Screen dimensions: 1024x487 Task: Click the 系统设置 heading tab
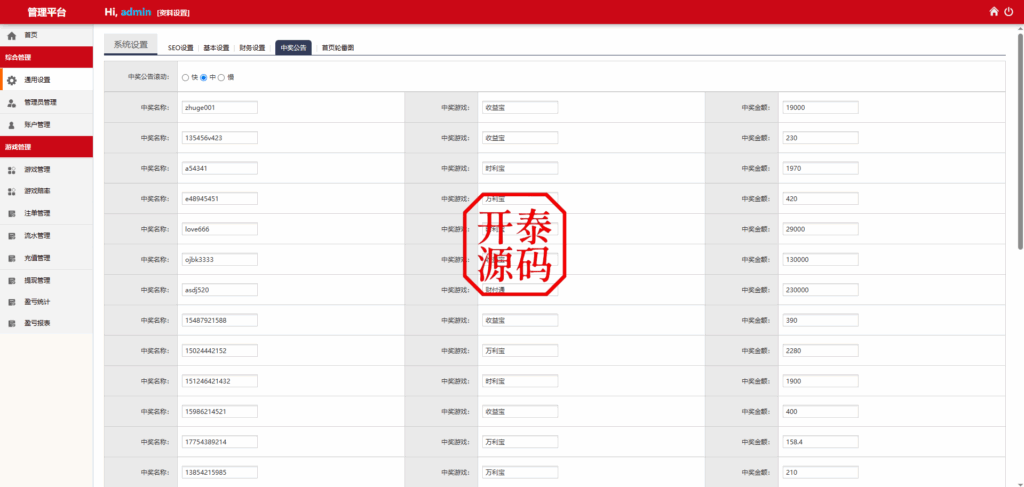[131, 44]
